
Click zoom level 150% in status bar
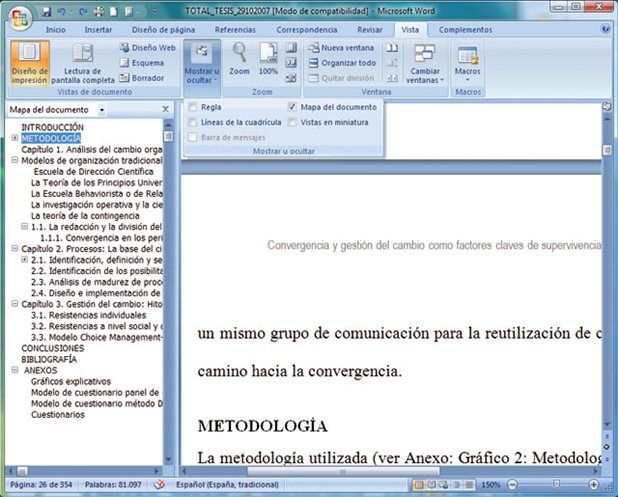pos(491,485)
